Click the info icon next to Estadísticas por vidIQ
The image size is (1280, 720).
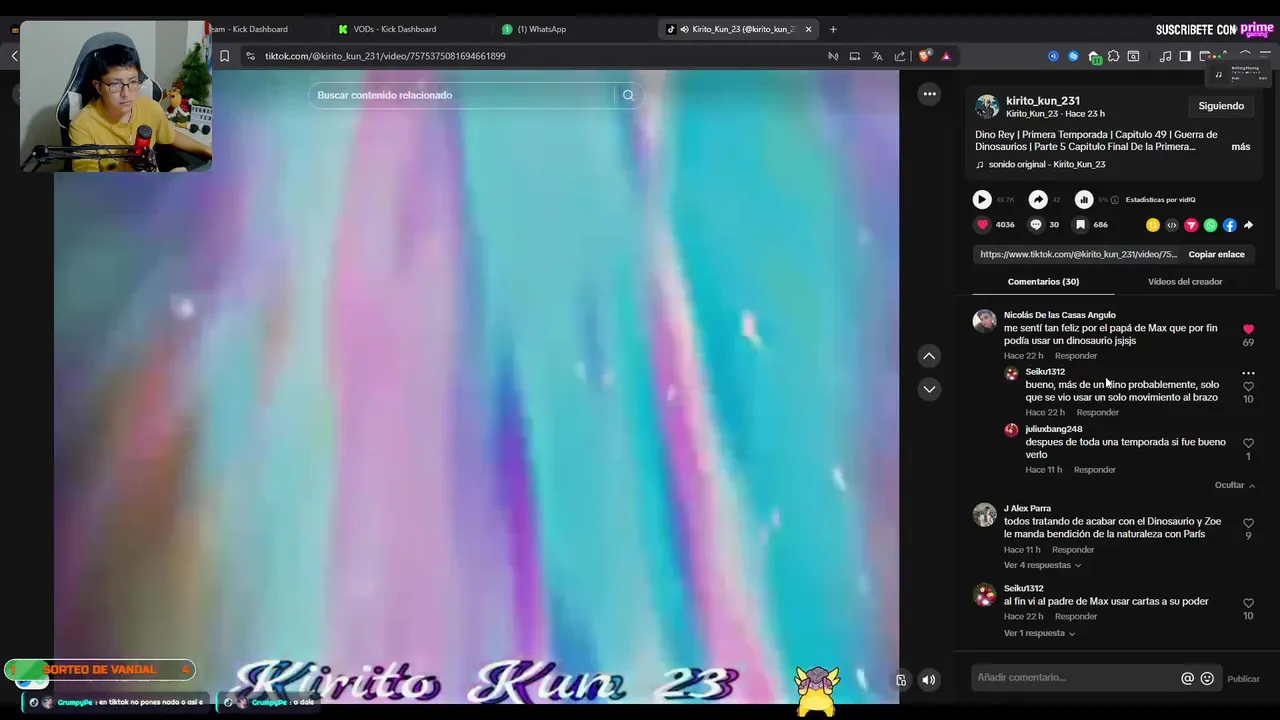tap(1115, 199)
